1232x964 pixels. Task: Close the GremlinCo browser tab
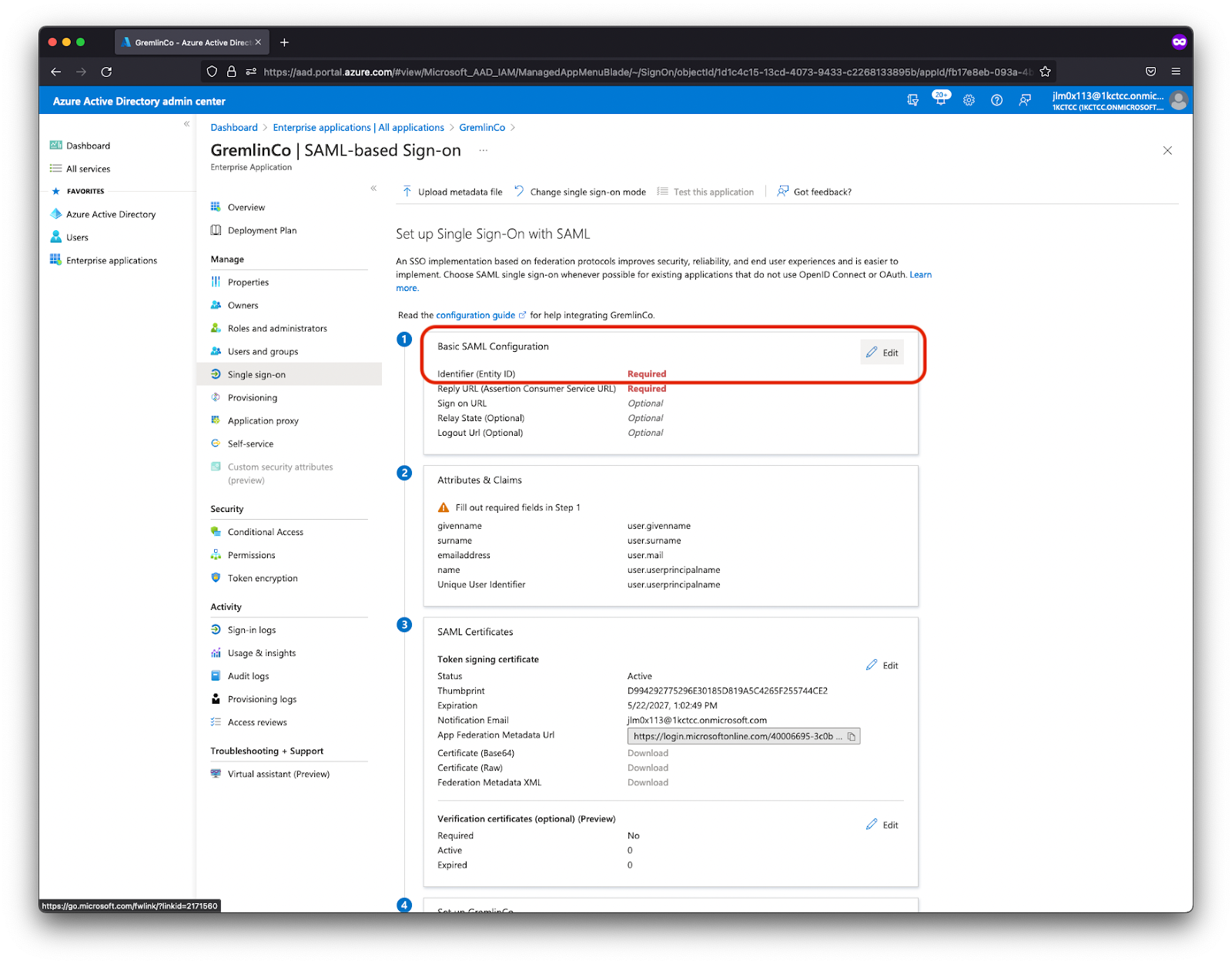258,42
